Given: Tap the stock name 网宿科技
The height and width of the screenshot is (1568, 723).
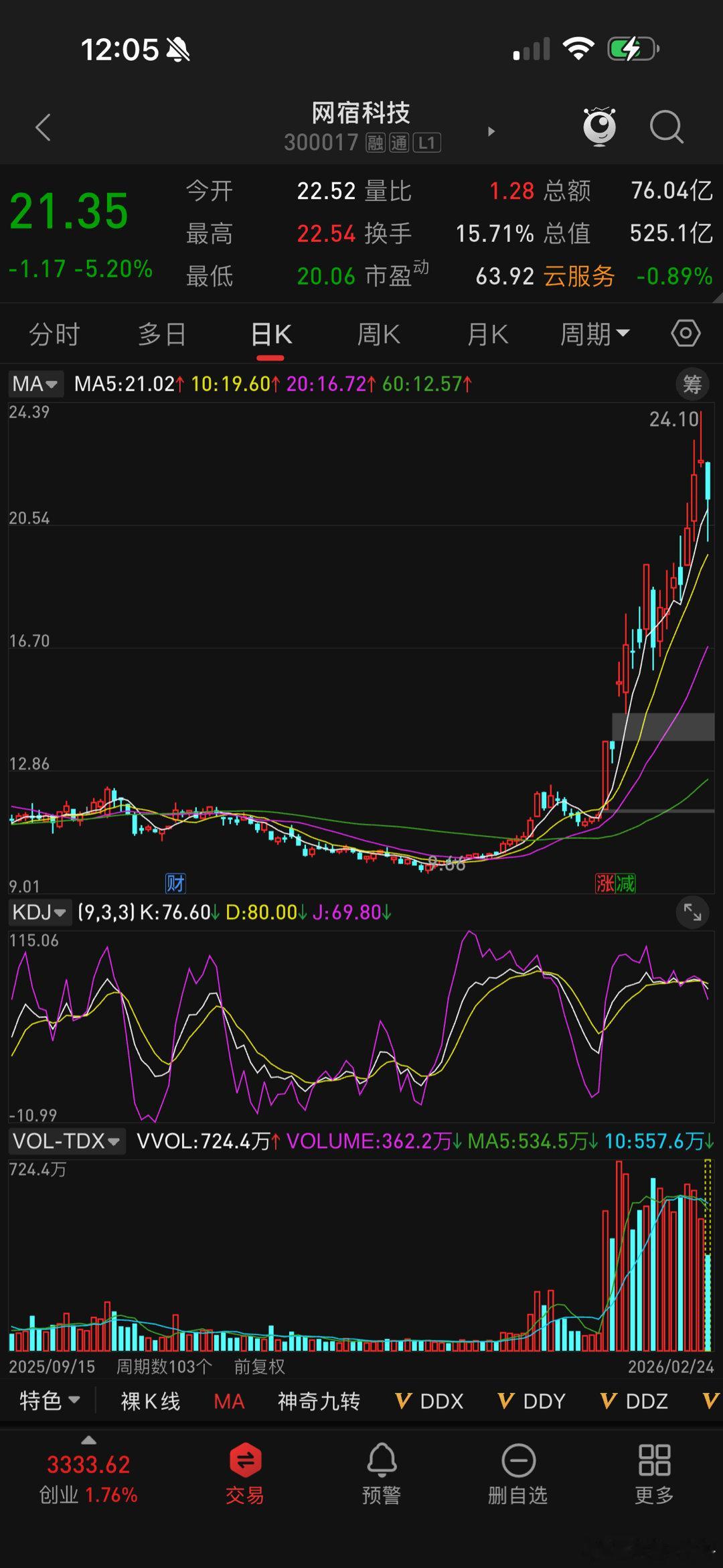Looking at the screenshot, I should 361,113.
